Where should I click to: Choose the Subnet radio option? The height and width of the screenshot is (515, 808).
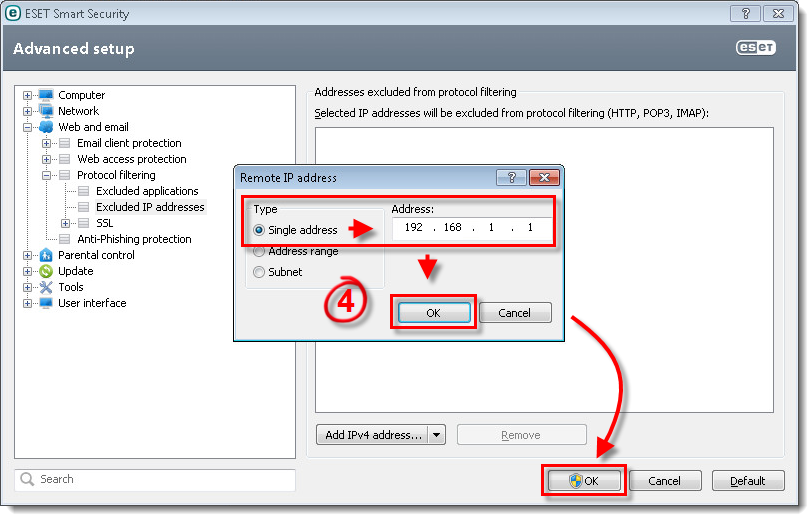click(x=260, y=272)
